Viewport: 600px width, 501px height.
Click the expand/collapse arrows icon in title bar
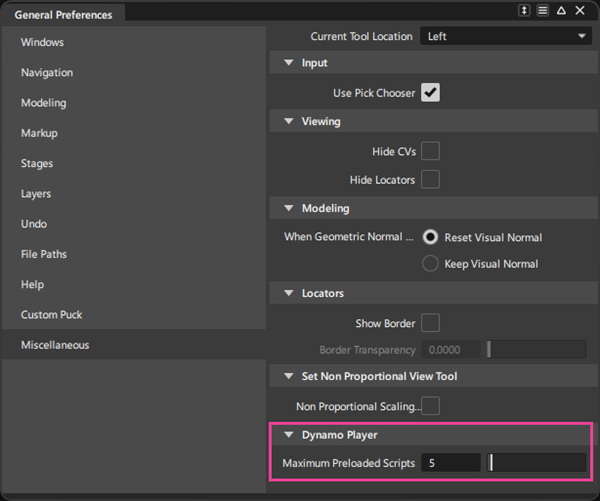(x=524, y=11)
